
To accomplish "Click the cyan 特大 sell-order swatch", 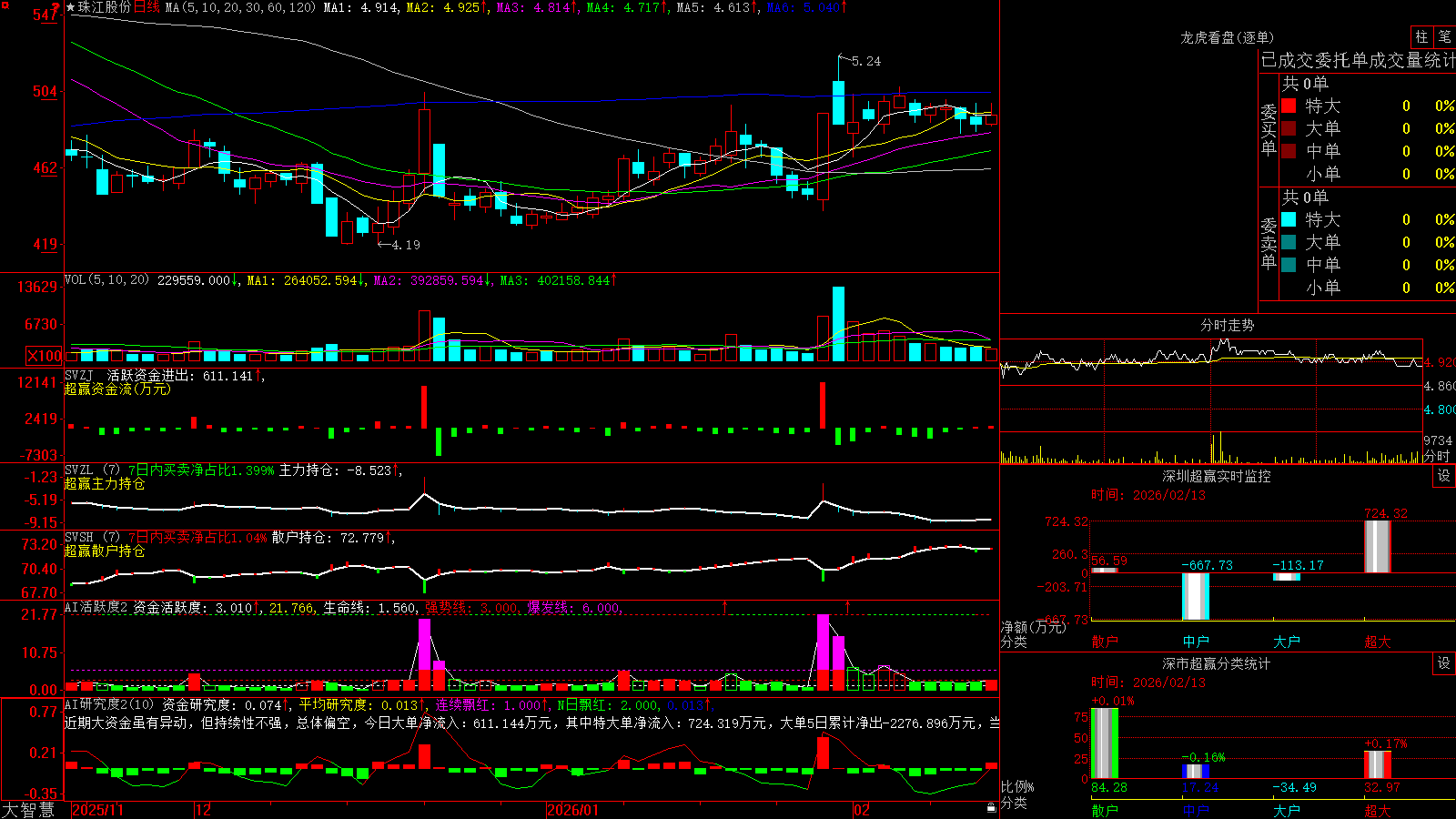I will [x=1289, y=219].
